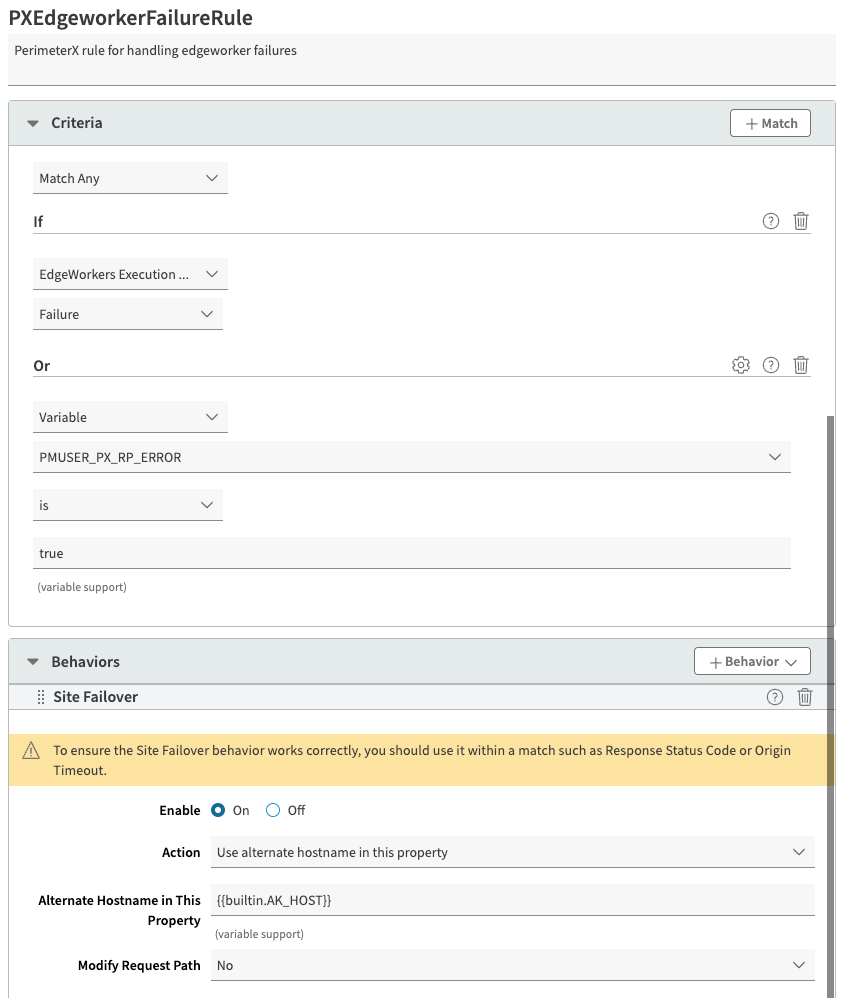Open help for the Or criteria
The height and width of the screenshot is (998, 844).
click(x=771, y=366)
